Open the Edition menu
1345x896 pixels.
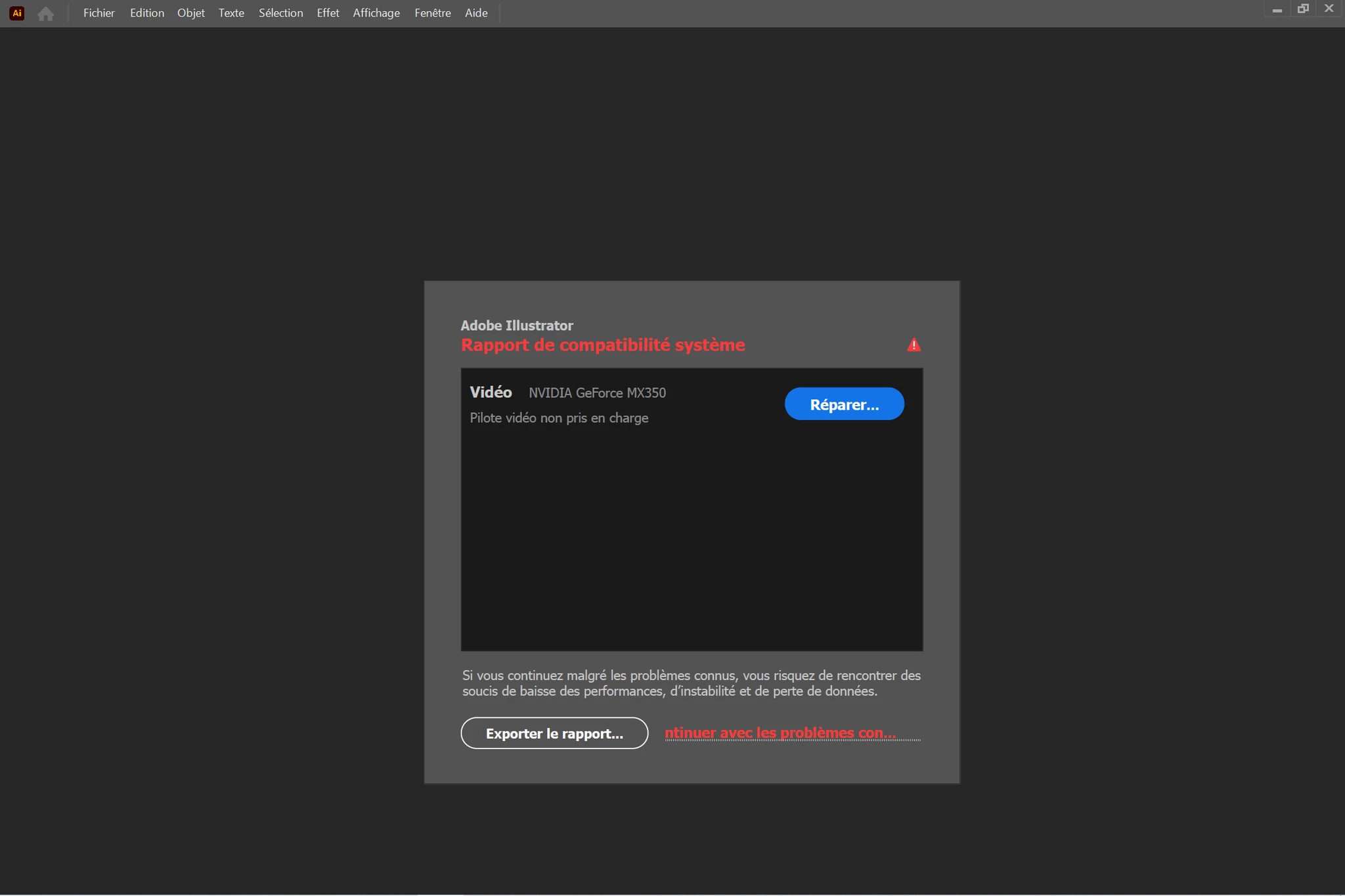(x=146, y=13)
